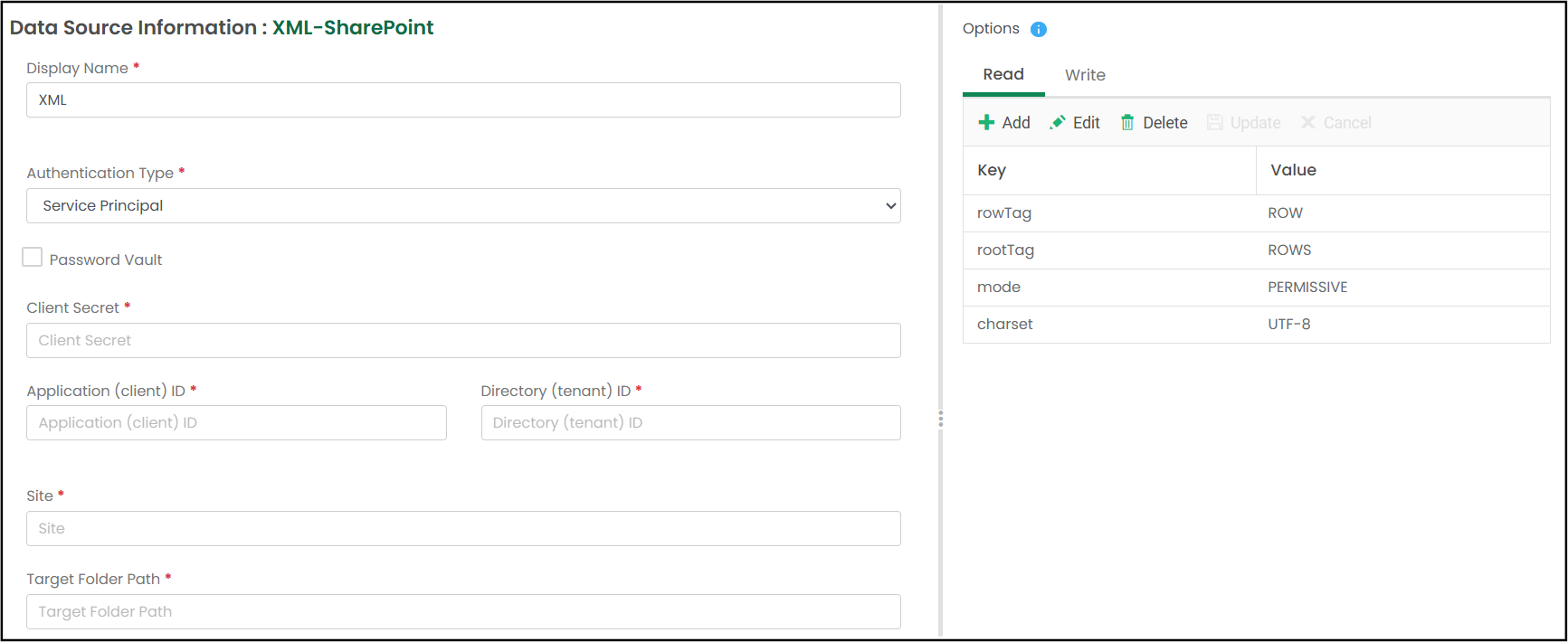Focus the Directory (tenant) ID field

point(690,422)
